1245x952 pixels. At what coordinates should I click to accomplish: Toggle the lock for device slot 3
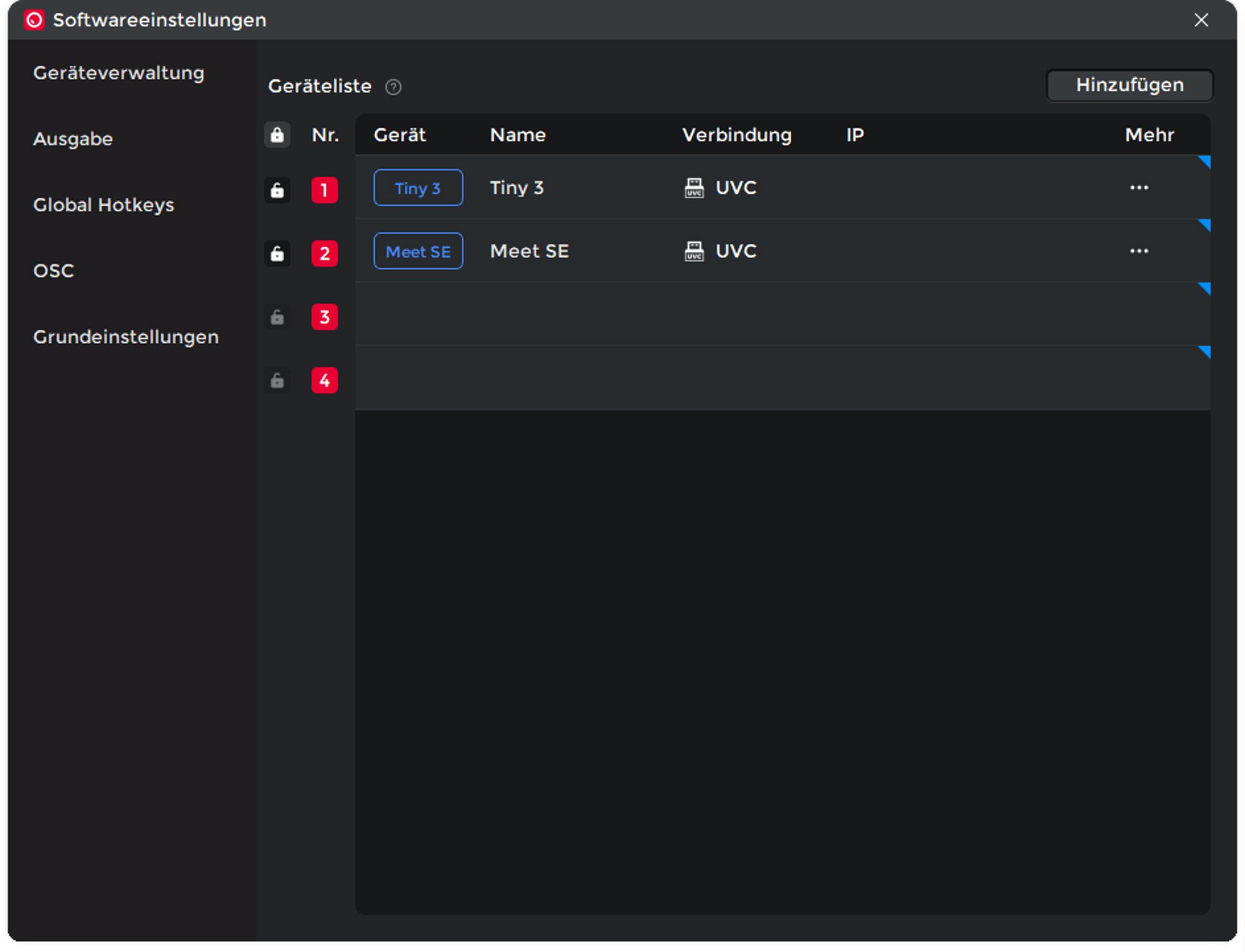click(x=277, y=317)
